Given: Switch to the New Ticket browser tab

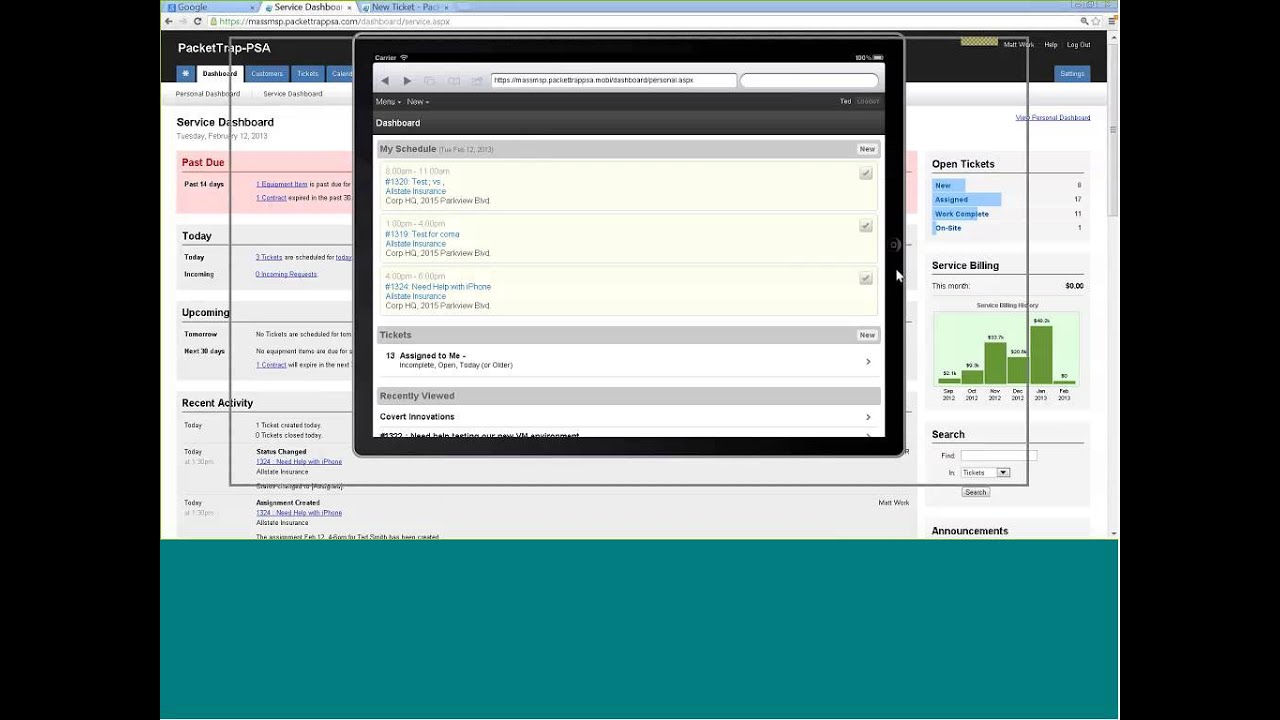Looking at the screenshot, I should (406, 7).
